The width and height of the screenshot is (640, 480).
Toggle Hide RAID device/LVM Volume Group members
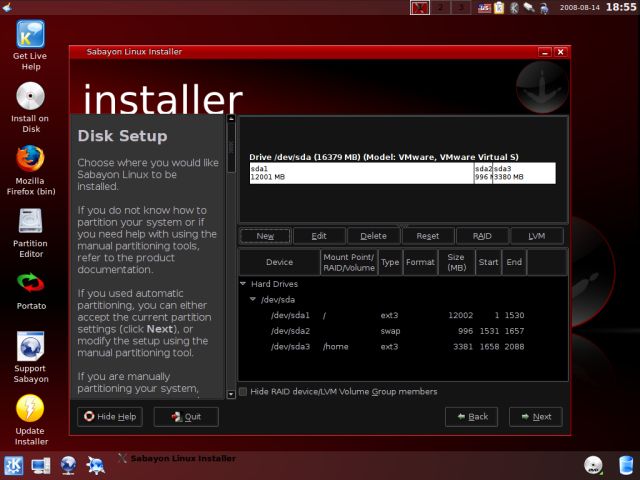coord(244,391)
